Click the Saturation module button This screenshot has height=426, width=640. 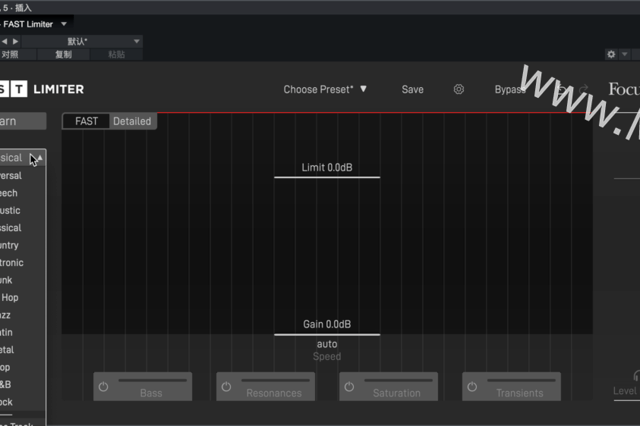coord(389,386)
